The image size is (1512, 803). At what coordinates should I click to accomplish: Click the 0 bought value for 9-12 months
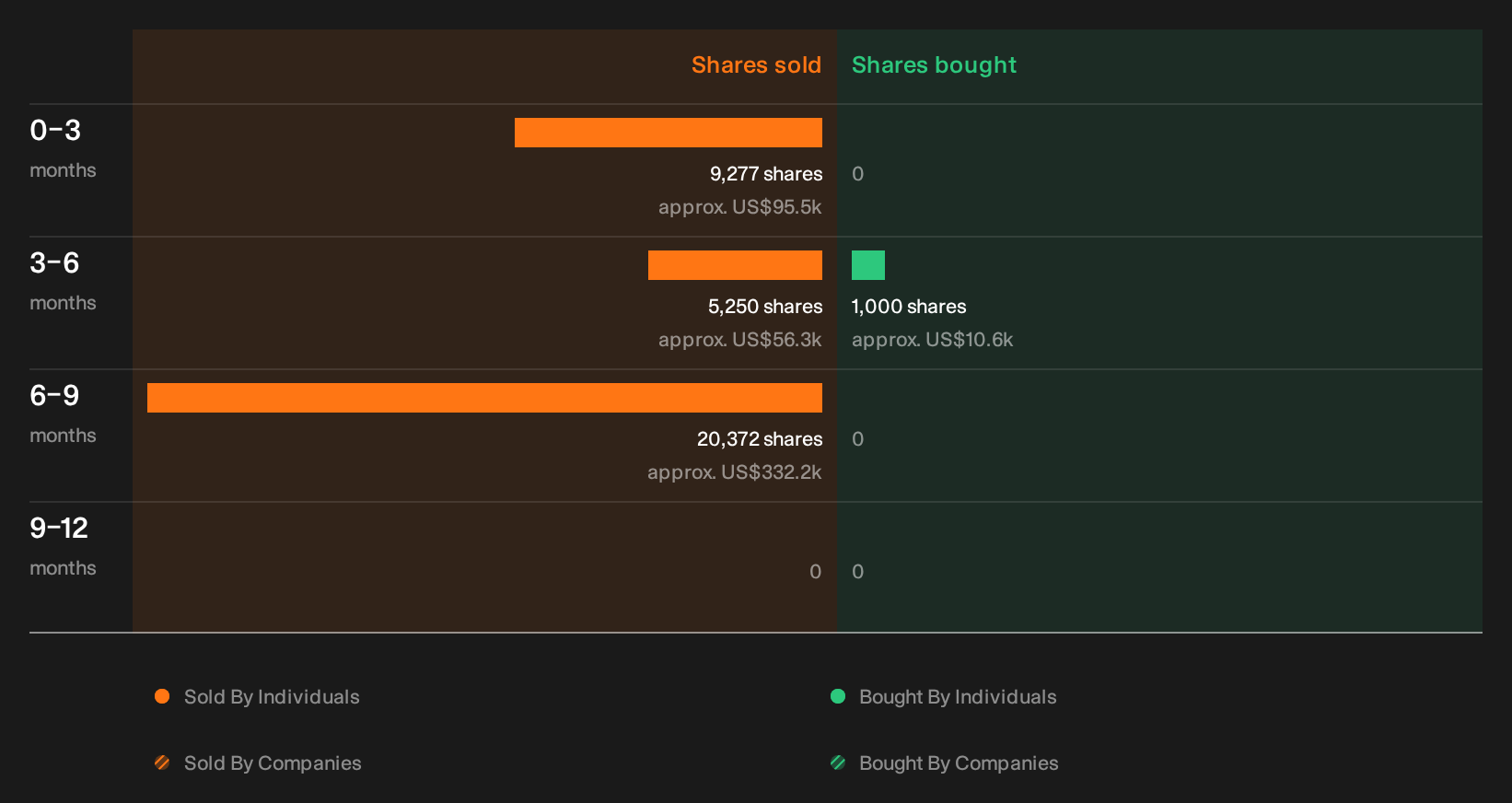click(857, 572)
